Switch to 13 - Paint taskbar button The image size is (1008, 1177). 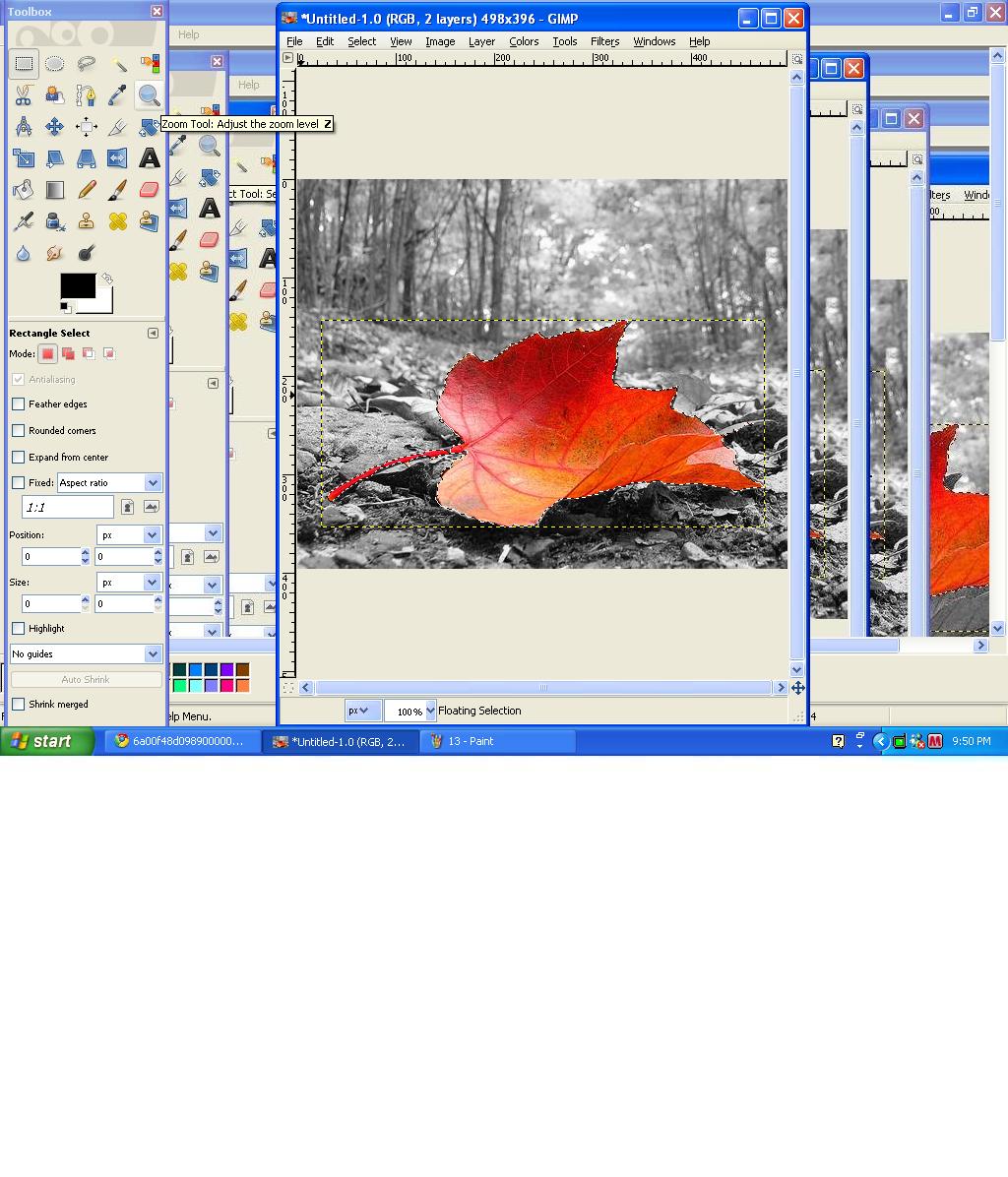497,742
